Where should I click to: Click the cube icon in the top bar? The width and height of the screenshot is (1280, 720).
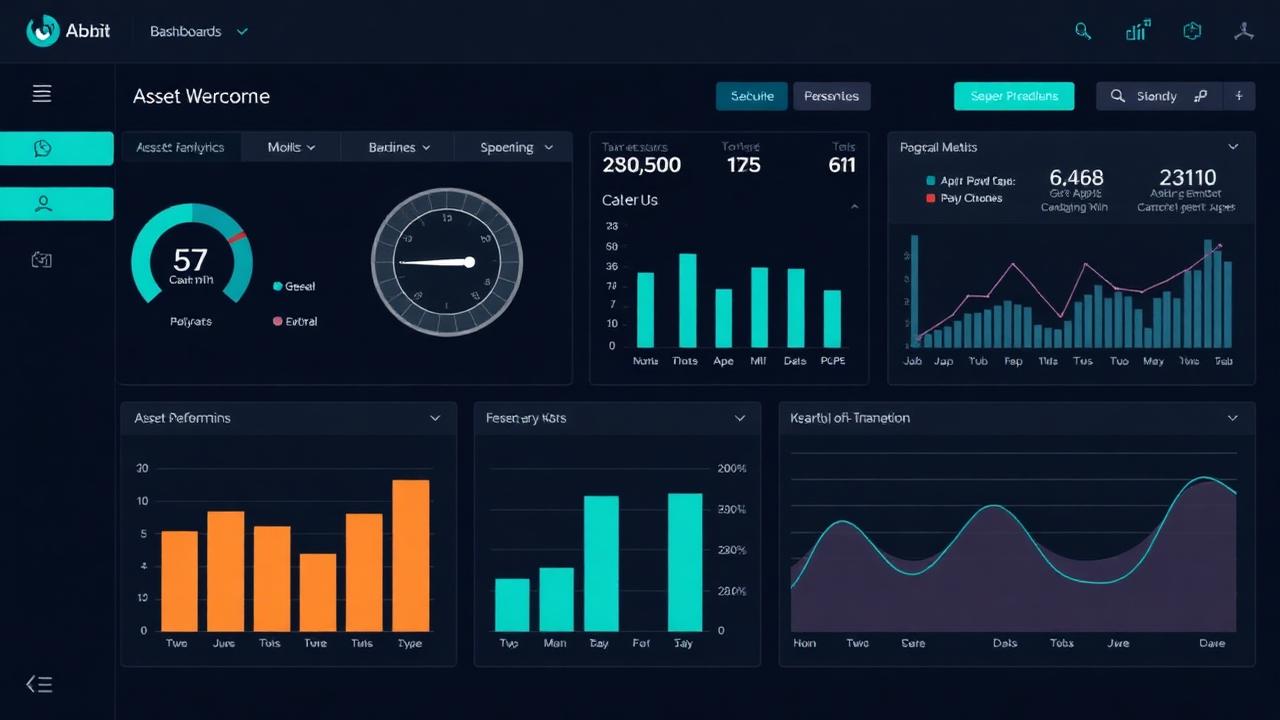click(1192, 31)
